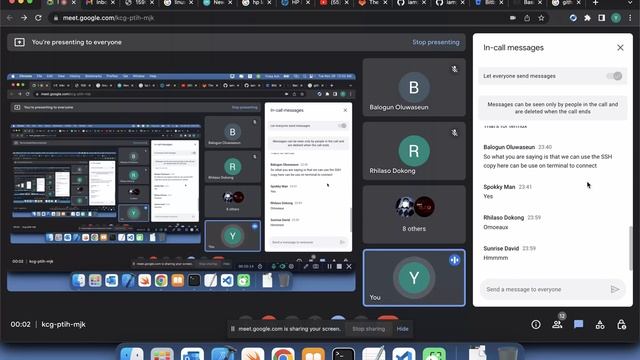Screen dimensions: 640x360
Task: Open host controls lock icon
Action: point(621,324)
